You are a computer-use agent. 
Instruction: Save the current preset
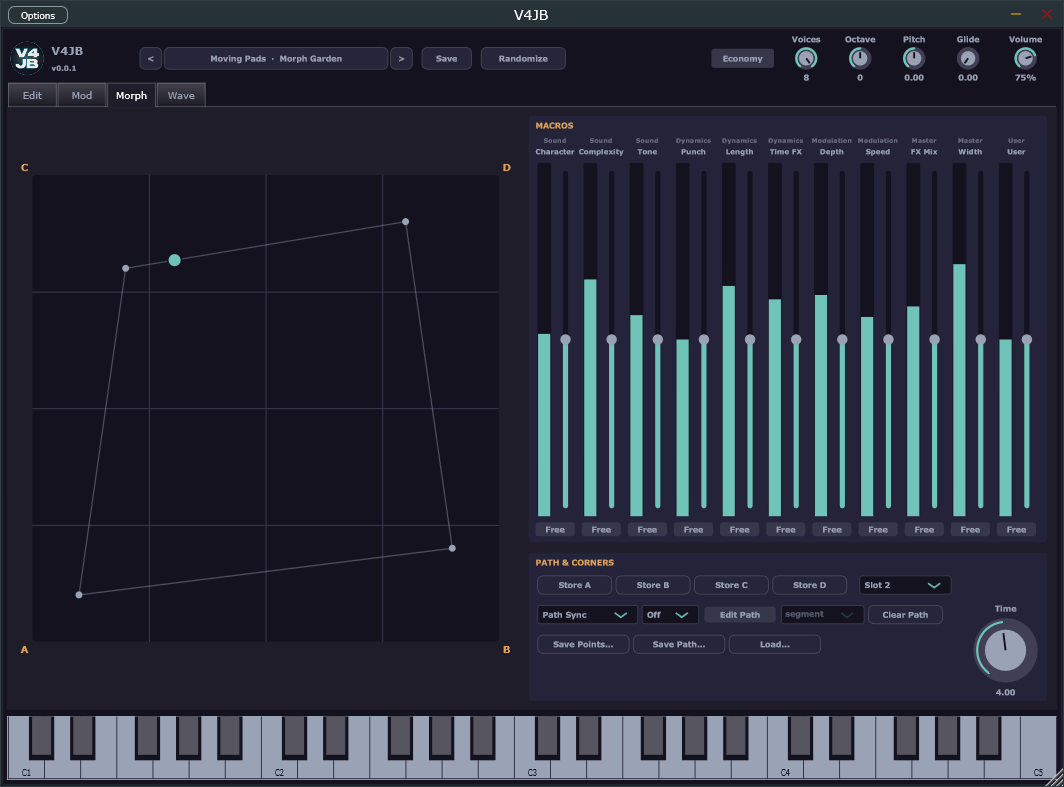pyautogui.click(x=446, y=58)
